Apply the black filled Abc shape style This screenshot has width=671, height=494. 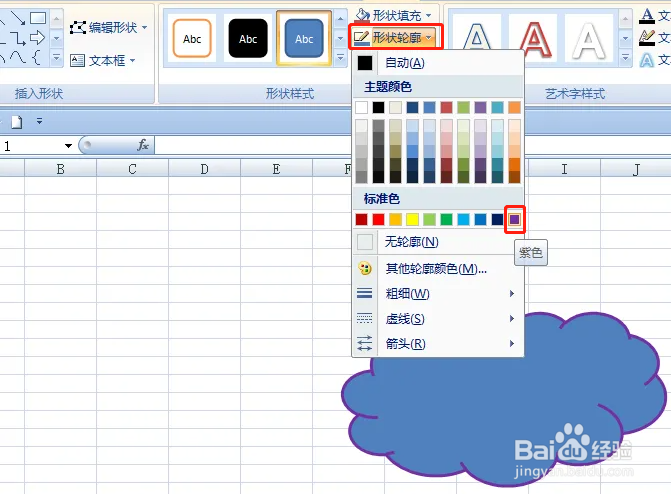click(248, 39)
